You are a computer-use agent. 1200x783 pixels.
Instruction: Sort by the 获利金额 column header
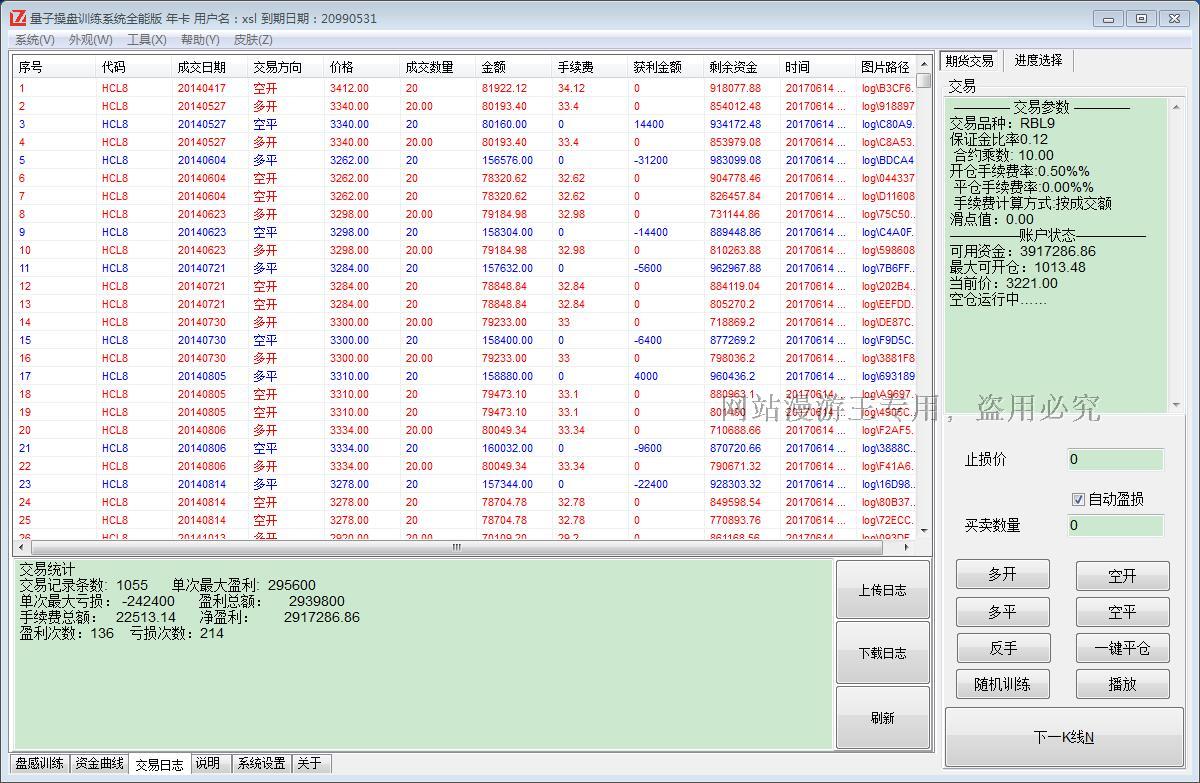point(668,67)
